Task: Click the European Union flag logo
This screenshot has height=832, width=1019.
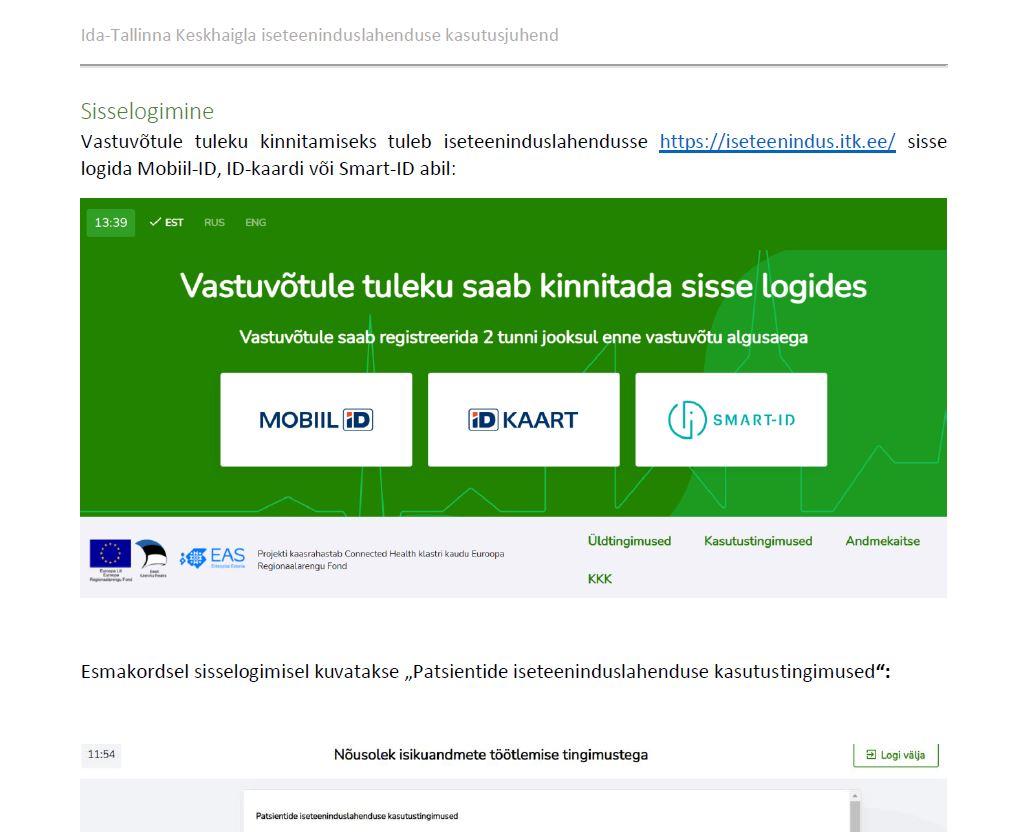Action: [110, 560]
